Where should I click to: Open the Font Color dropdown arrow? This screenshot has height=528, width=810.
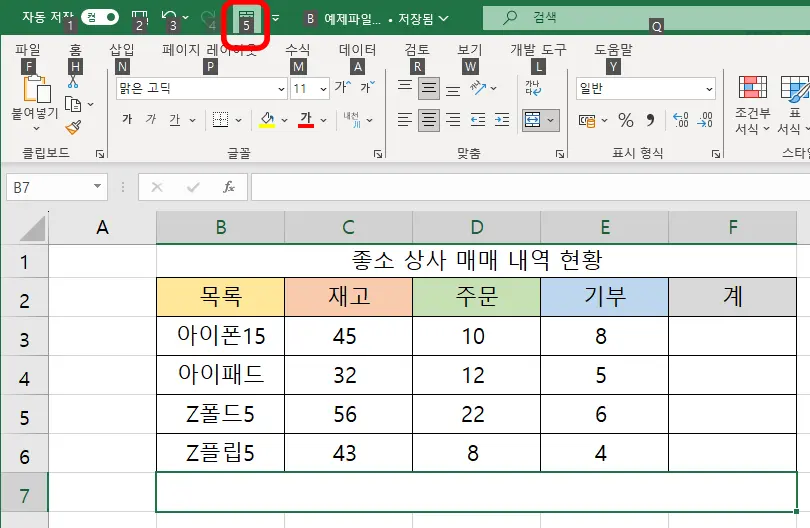(323, 120)
